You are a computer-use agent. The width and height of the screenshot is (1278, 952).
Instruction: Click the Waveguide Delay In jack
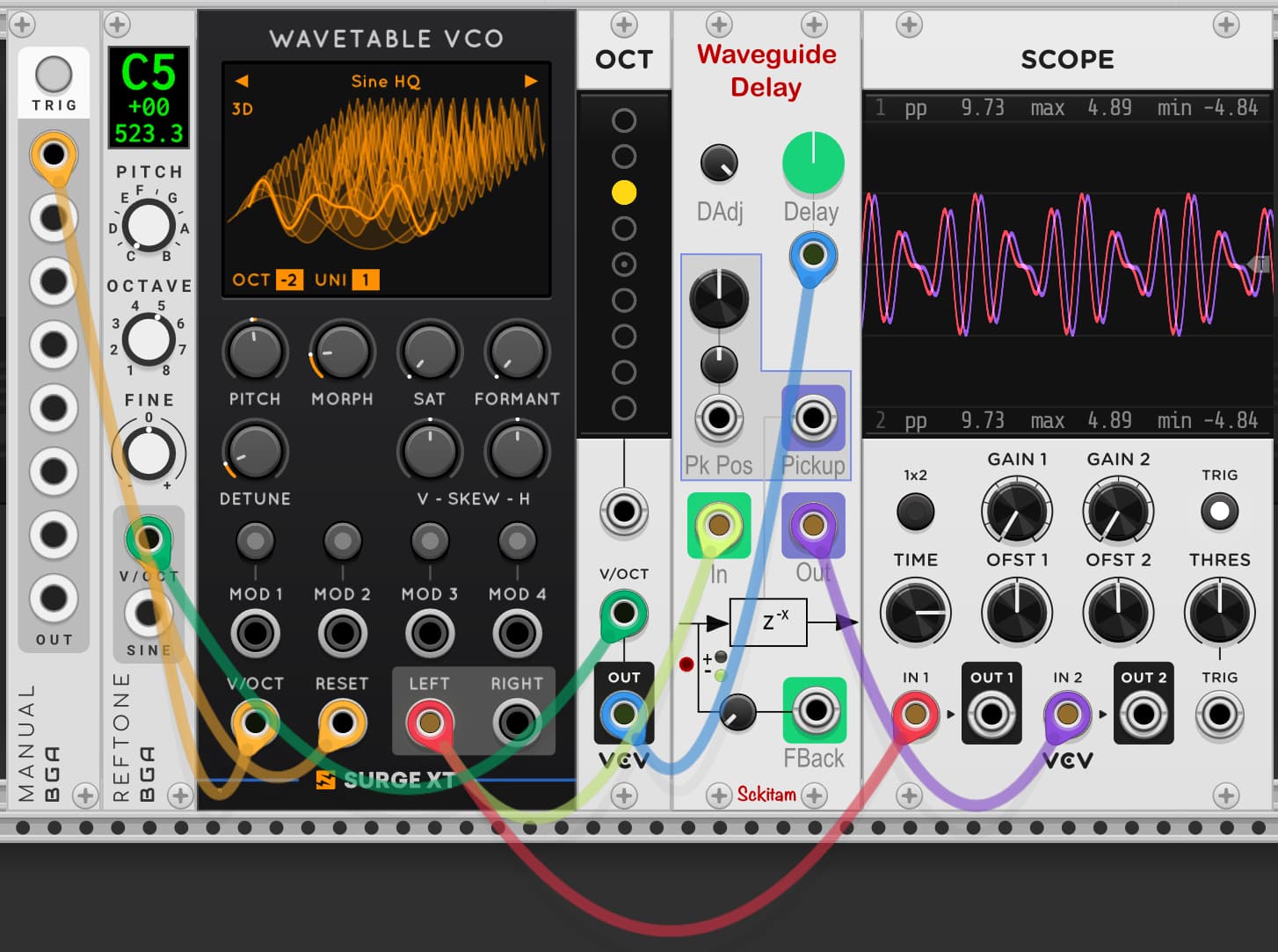[x=719, y=526]
